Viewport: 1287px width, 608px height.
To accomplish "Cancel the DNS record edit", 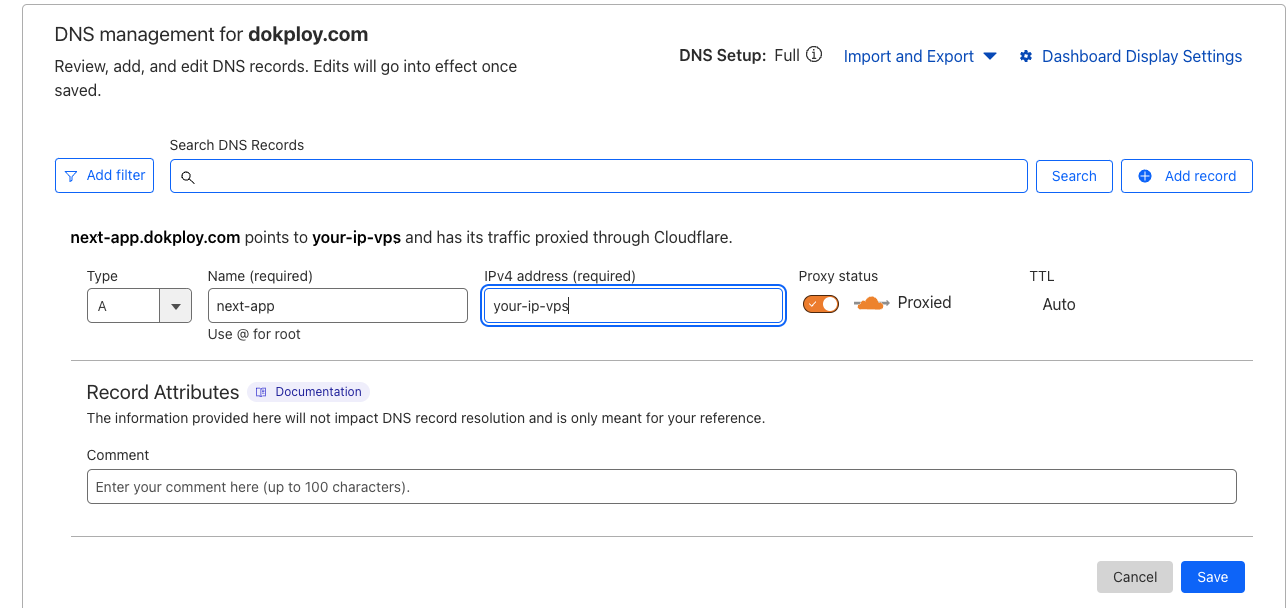I will click(1135, 577).
